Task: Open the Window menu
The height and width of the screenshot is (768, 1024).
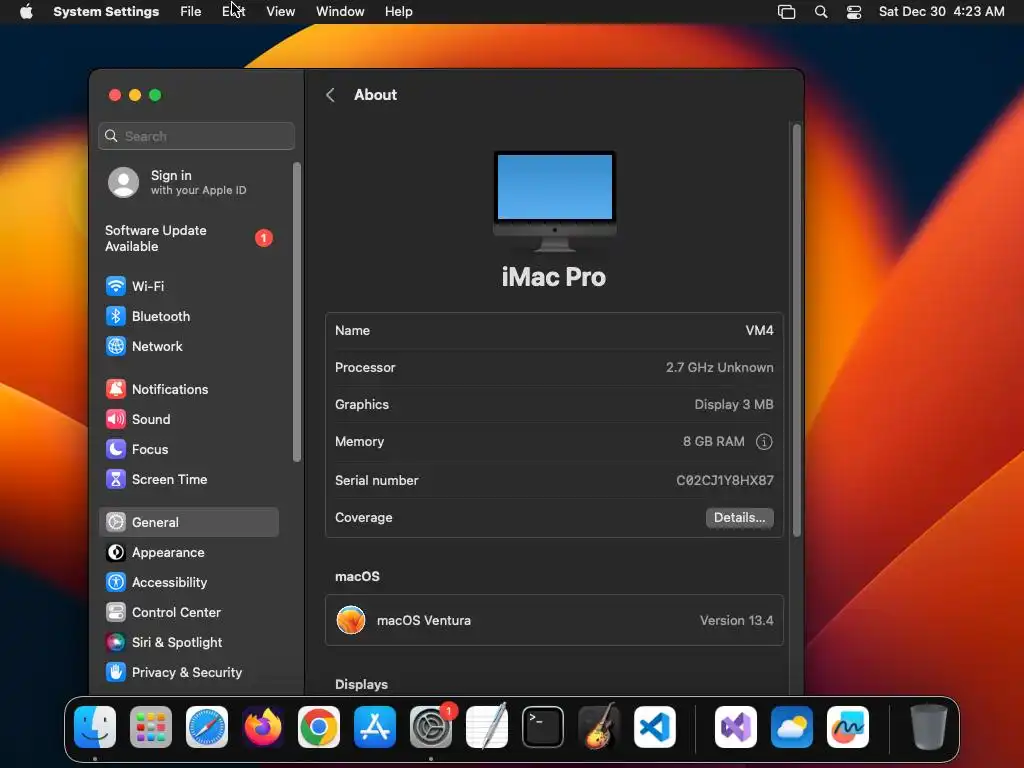Action: coord(340,12)
